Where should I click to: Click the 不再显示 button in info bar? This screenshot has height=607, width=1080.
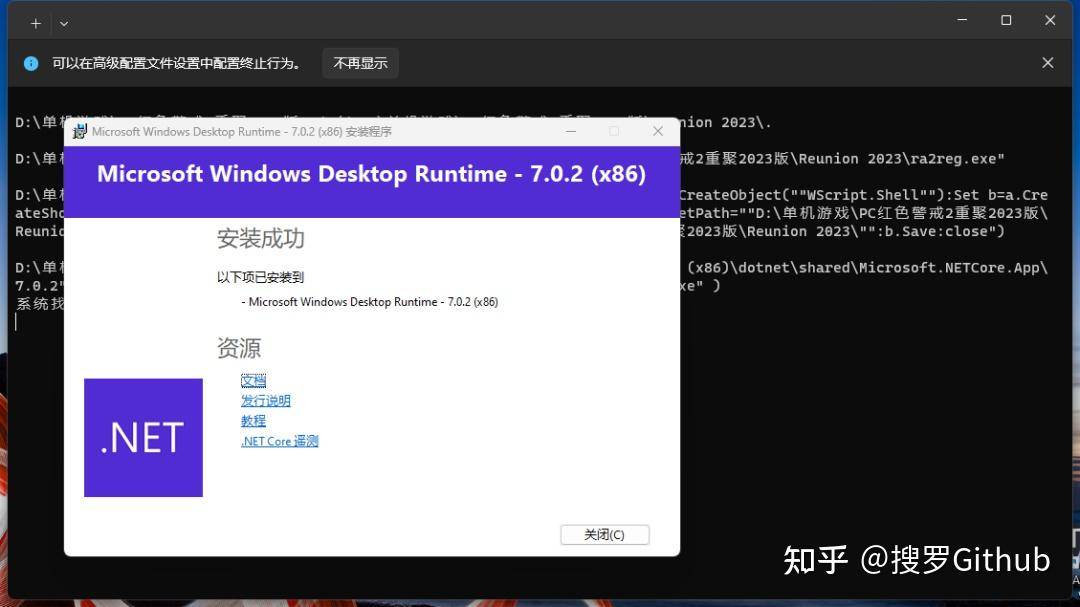tap(360, 63)
